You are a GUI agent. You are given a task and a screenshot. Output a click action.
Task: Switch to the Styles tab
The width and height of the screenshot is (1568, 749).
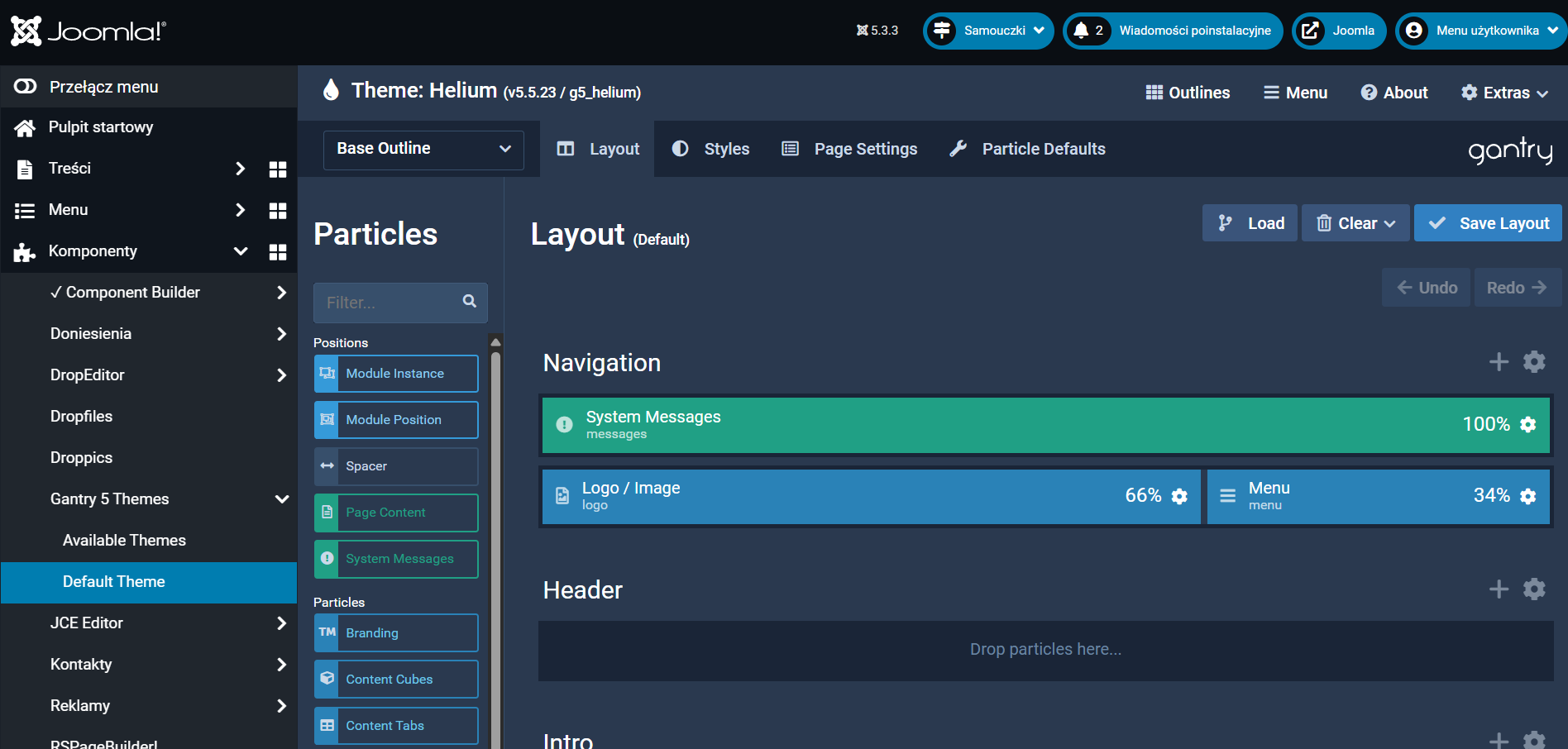click(711, 149)
